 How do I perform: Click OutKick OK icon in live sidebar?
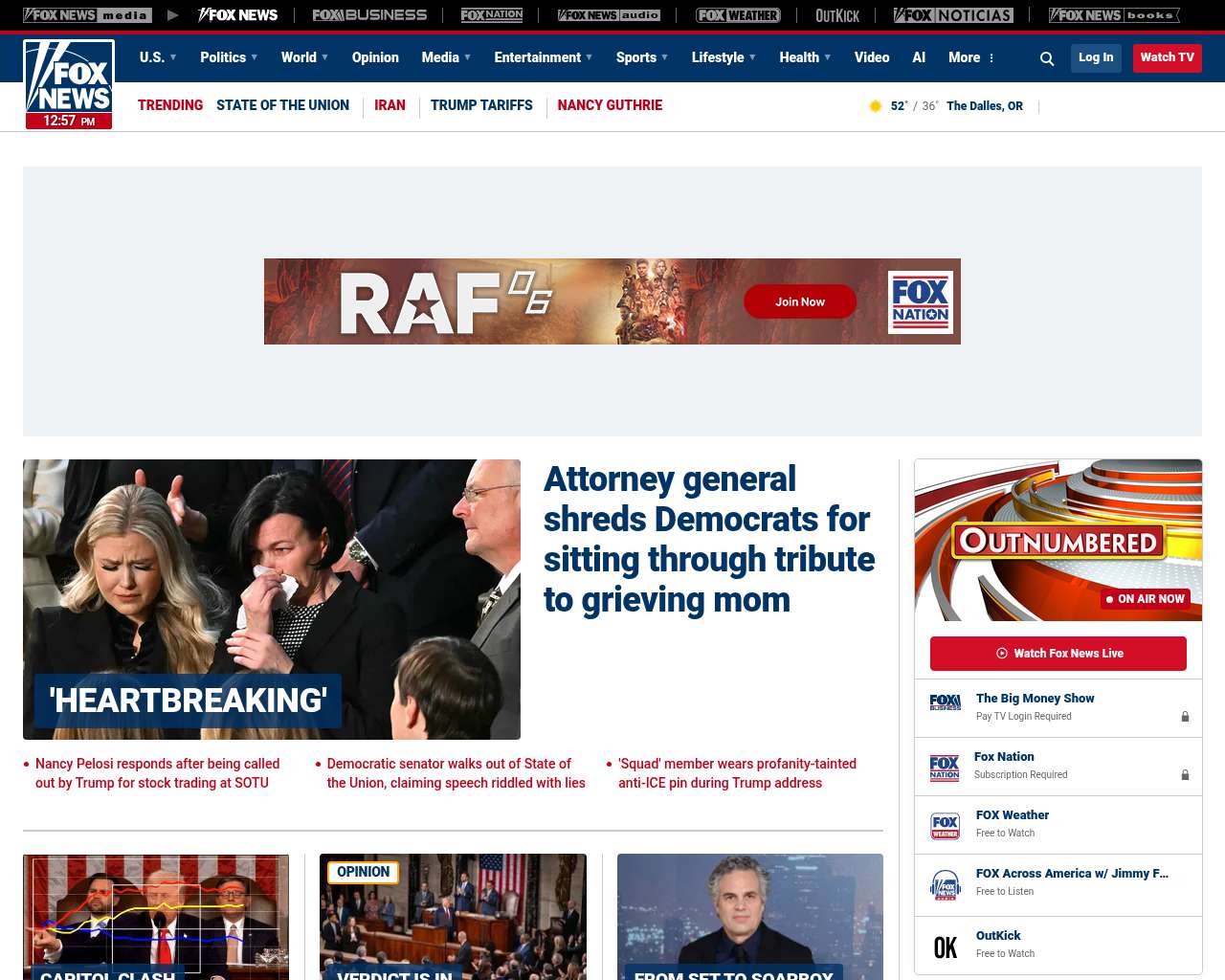click(x=946, y=947)
